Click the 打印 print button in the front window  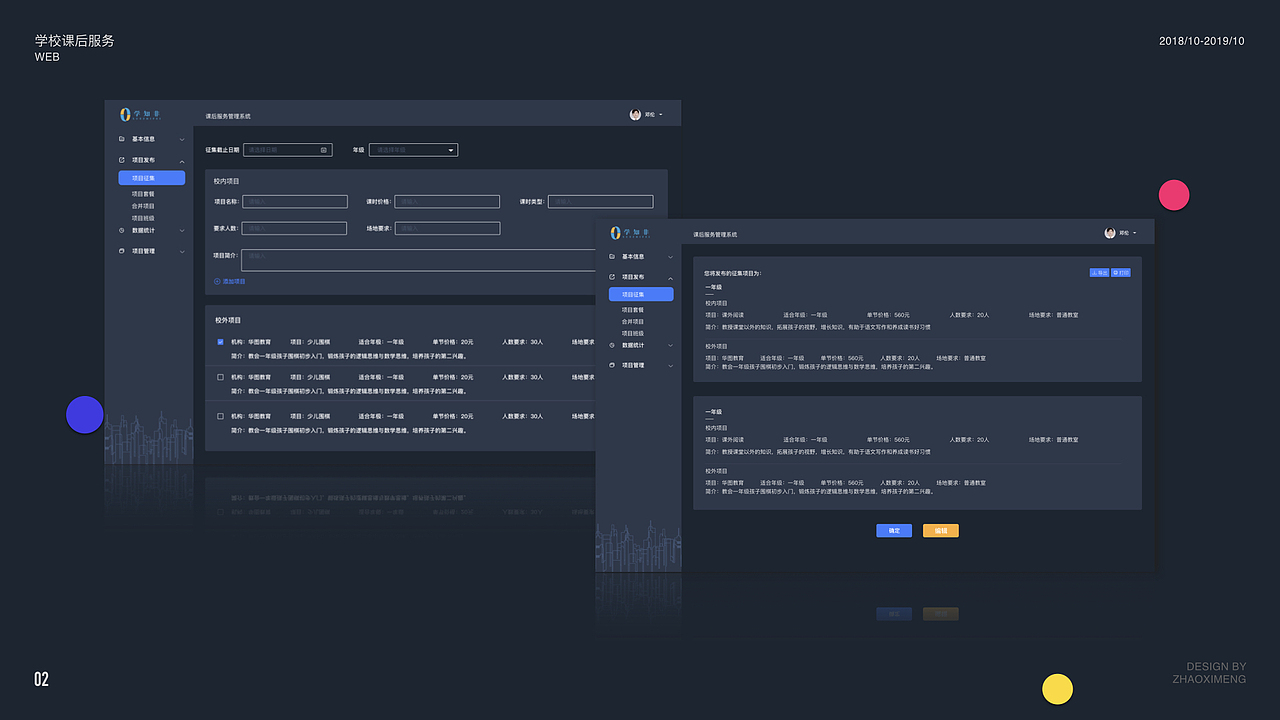point(1121,272)
